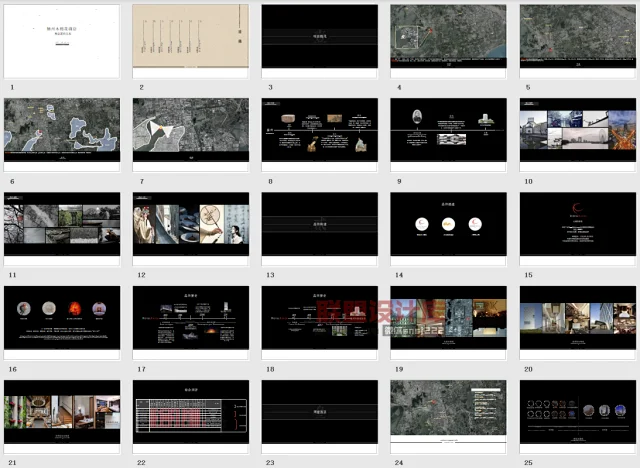Select slide 6 map with blue regions
The height and width of the screenshot is (468, 640).
62,130
